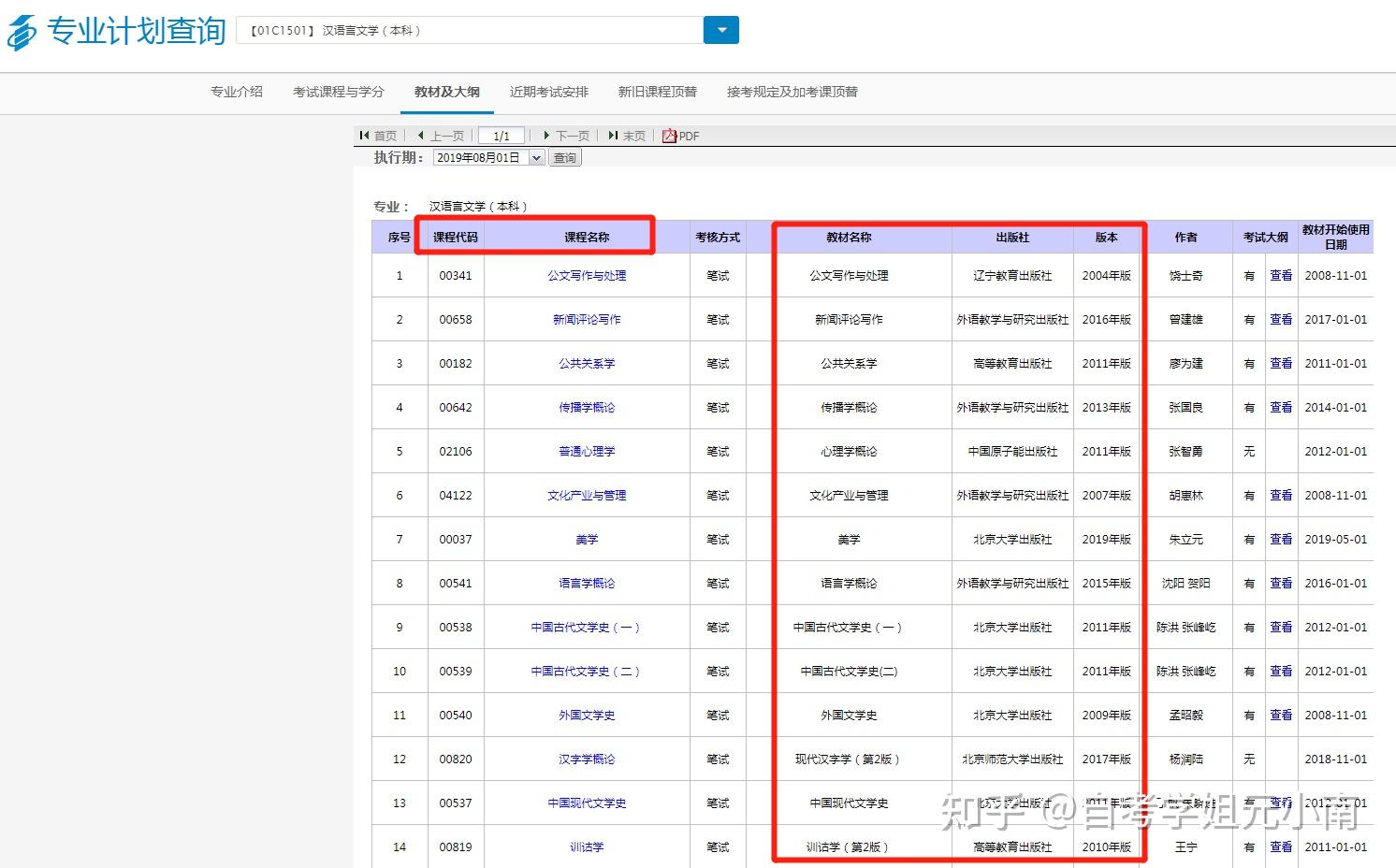
Task: View syllabus (查看) for course 00341
Action: [1281, 276]
